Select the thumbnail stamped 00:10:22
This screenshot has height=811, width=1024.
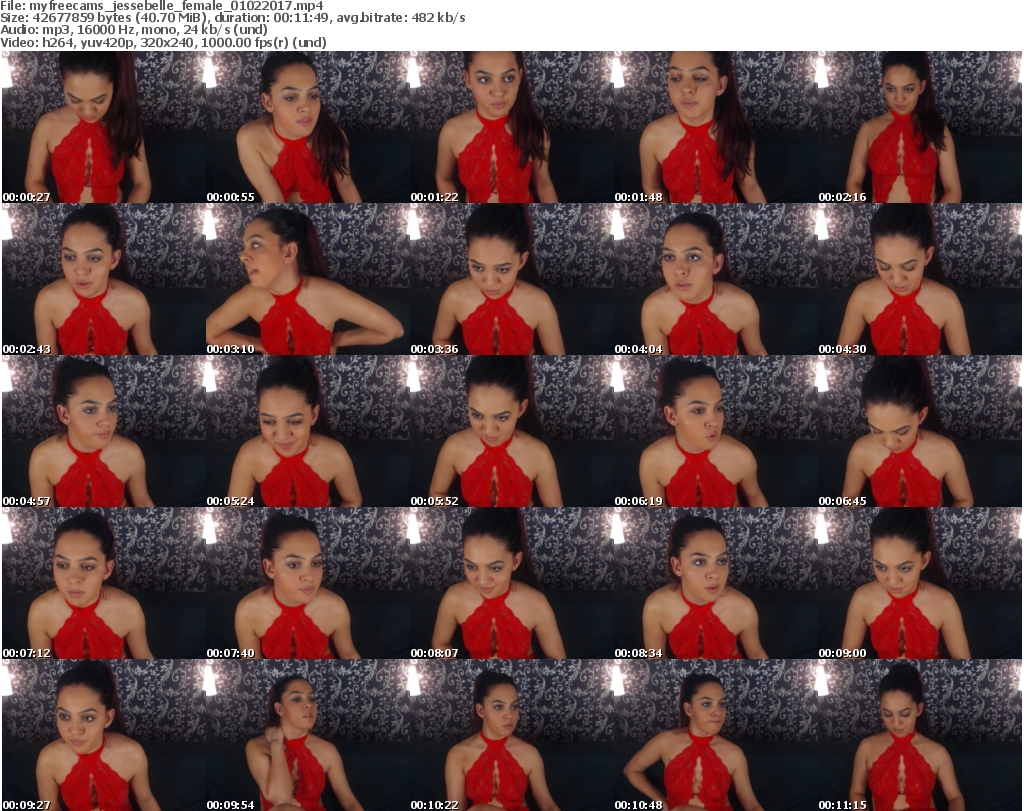tap(512, 735)
